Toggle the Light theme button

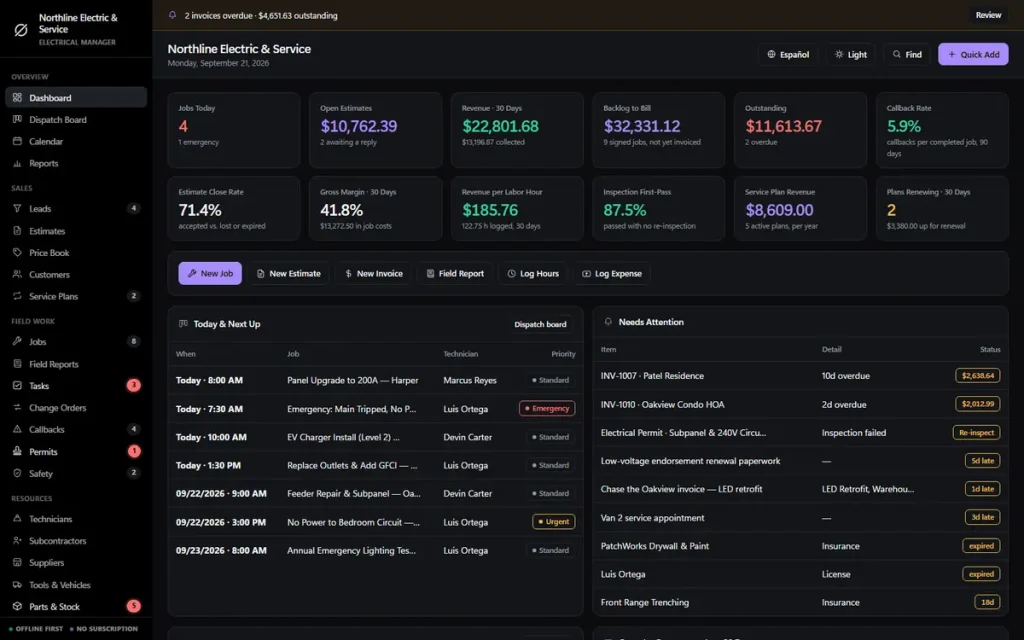(850, 54)
